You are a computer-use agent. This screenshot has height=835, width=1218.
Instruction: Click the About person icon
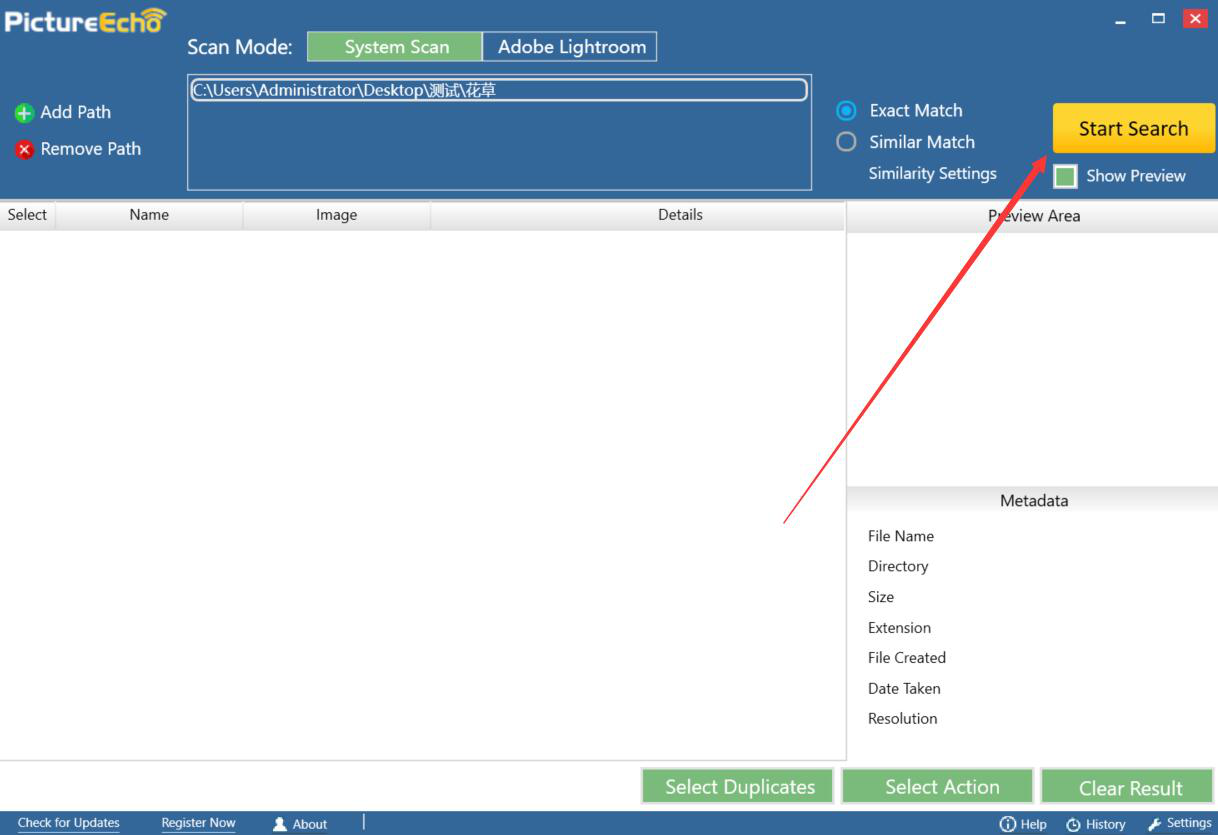coord(280,824)
